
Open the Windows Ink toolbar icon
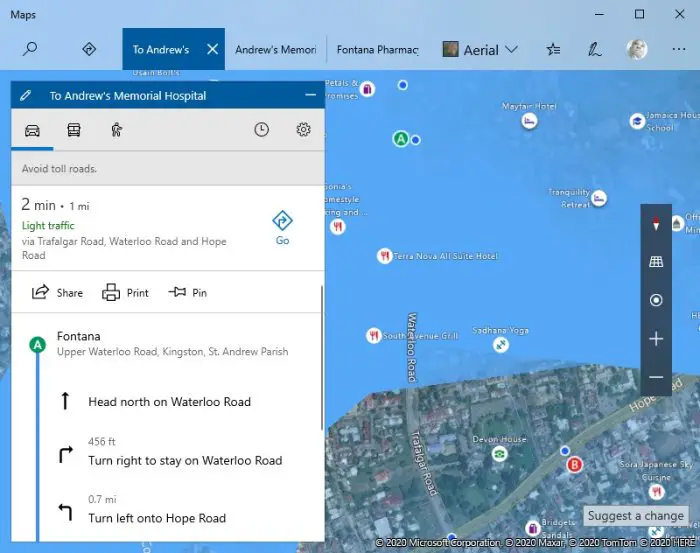tap(594, 49)
